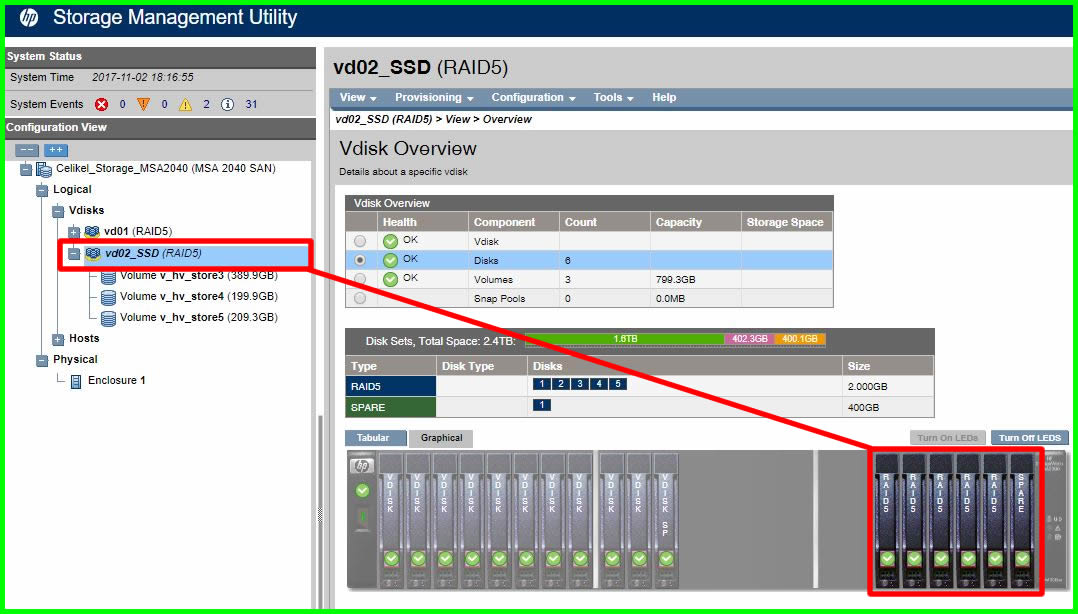The height and width of the screenshot is (614, 1078).
Task: Click the red critical events icon
Action: 102,105
